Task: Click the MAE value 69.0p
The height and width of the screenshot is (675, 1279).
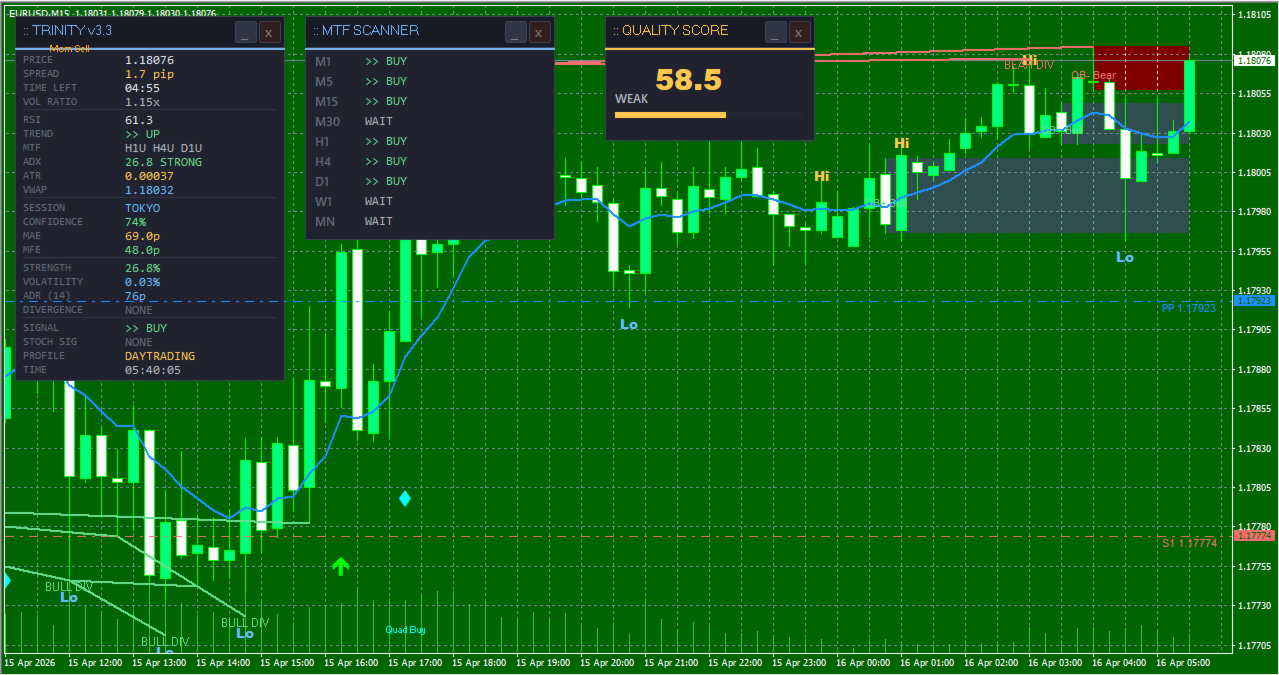Action: (x=142, y=236)
